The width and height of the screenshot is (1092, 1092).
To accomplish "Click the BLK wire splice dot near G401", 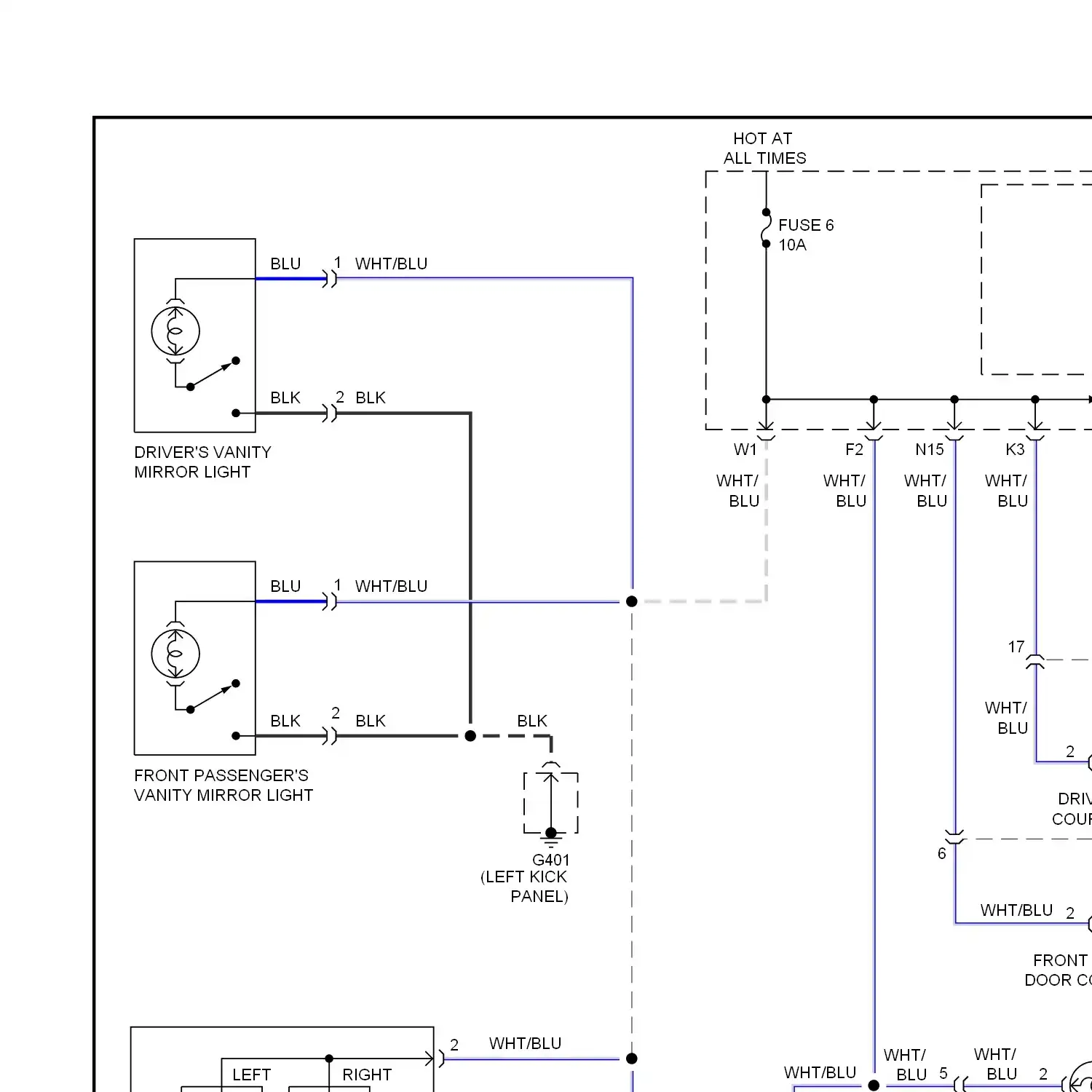I will coord(470,736).
